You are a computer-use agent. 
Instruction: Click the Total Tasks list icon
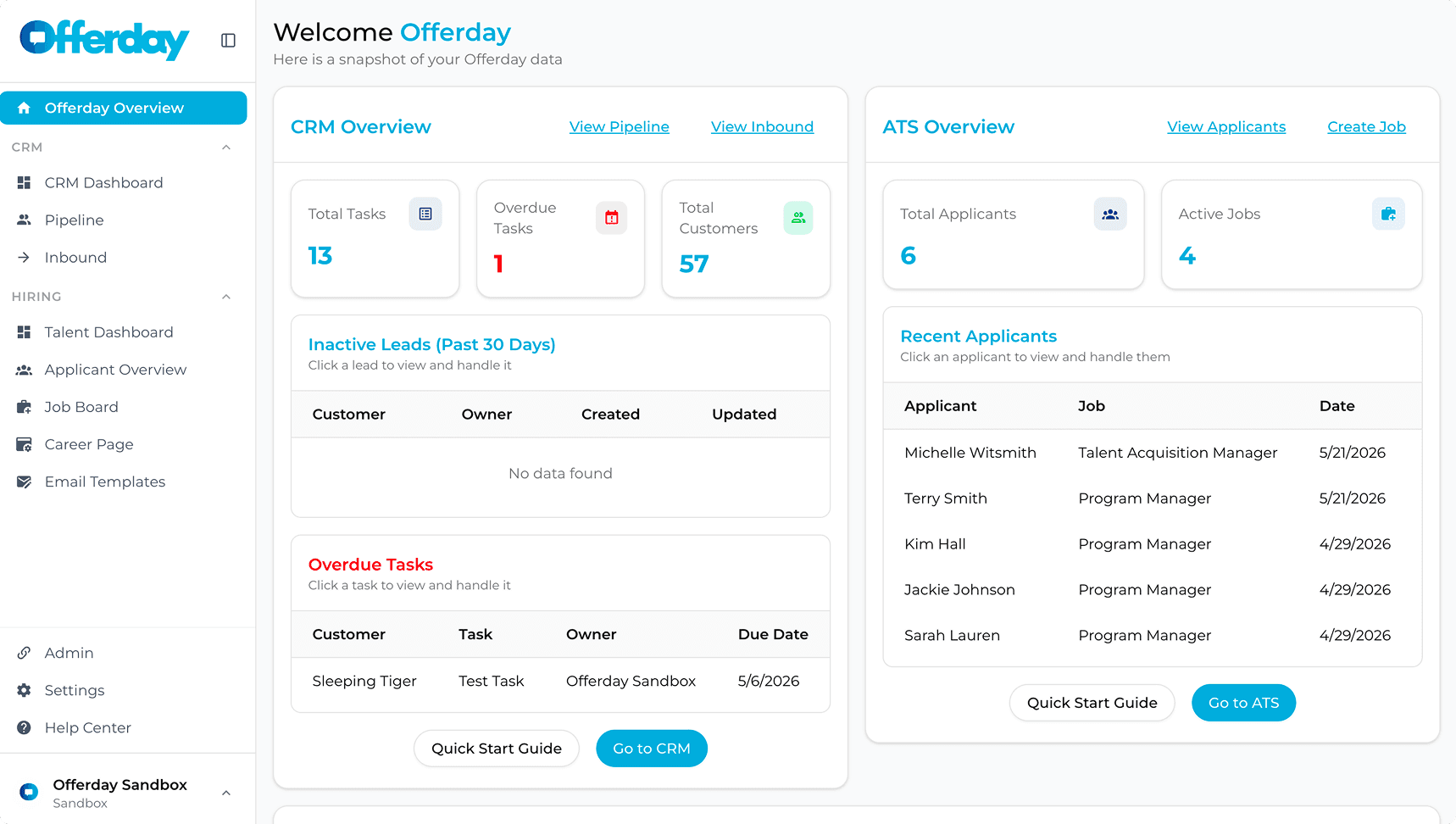tap(425, 214)
